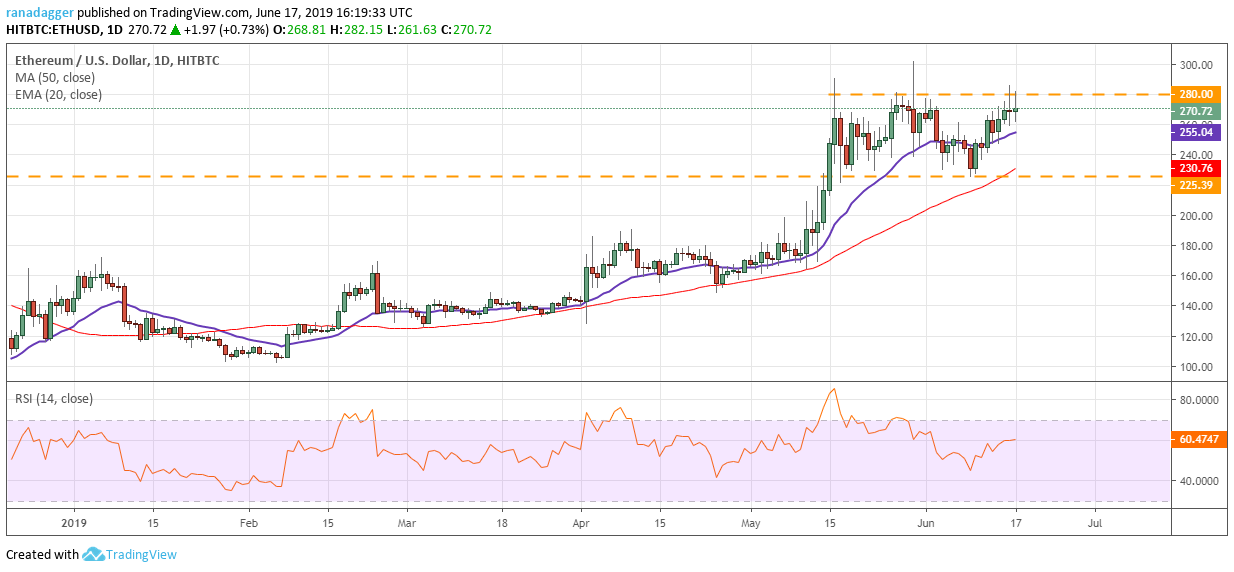The image size is (1234, 572).
Task: Click the May date axis label
Action: coord(753,522)
